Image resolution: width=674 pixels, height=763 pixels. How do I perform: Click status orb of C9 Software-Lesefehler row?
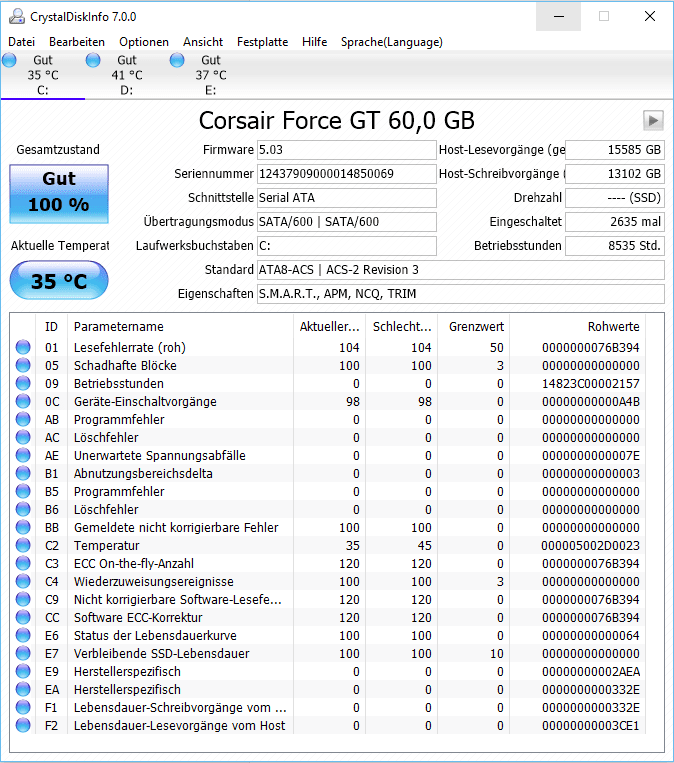coord(23,600)
